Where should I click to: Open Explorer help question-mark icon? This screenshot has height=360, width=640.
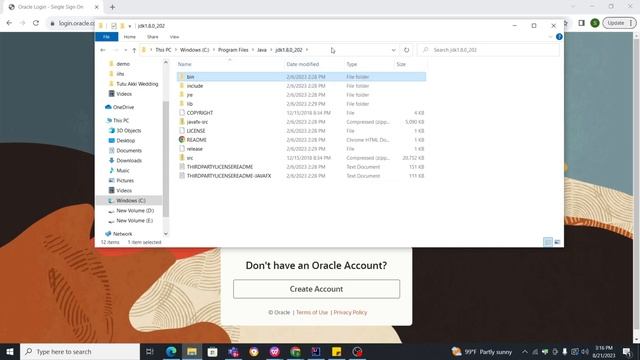coord(559,37)
